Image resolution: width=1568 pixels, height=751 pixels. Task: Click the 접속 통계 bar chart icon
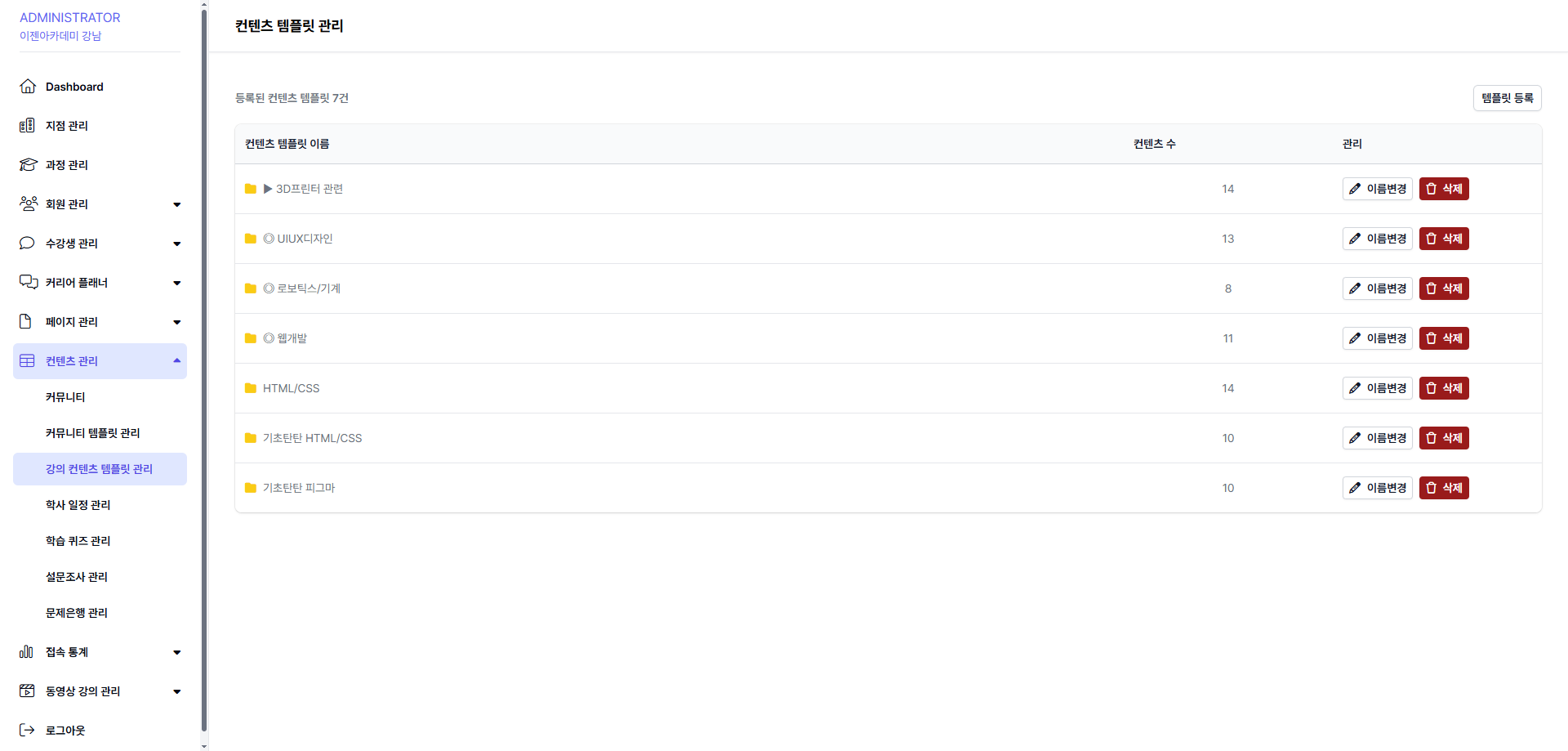point(27,652)
